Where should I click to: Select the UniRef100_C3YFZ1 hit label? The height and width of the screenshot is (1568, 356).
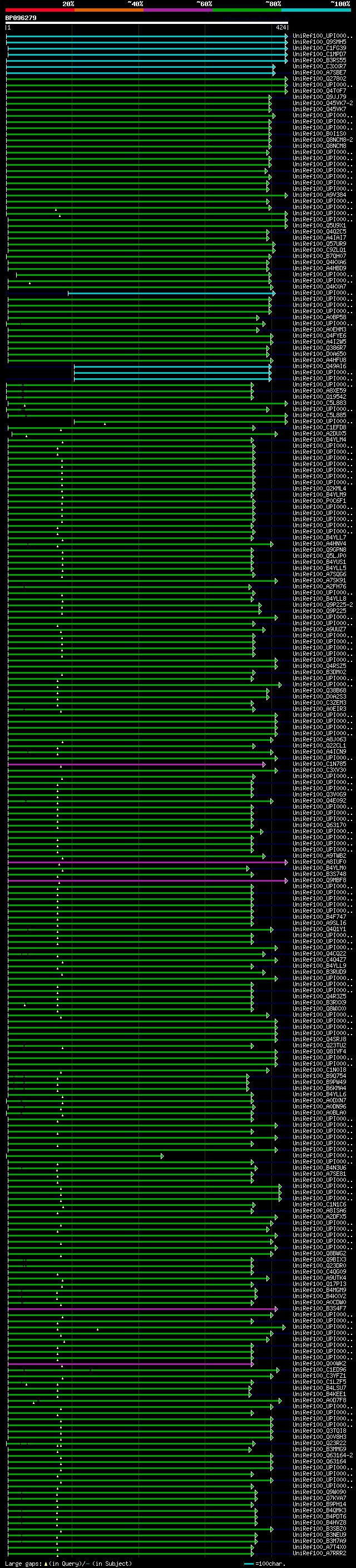tap(319, 1376)
